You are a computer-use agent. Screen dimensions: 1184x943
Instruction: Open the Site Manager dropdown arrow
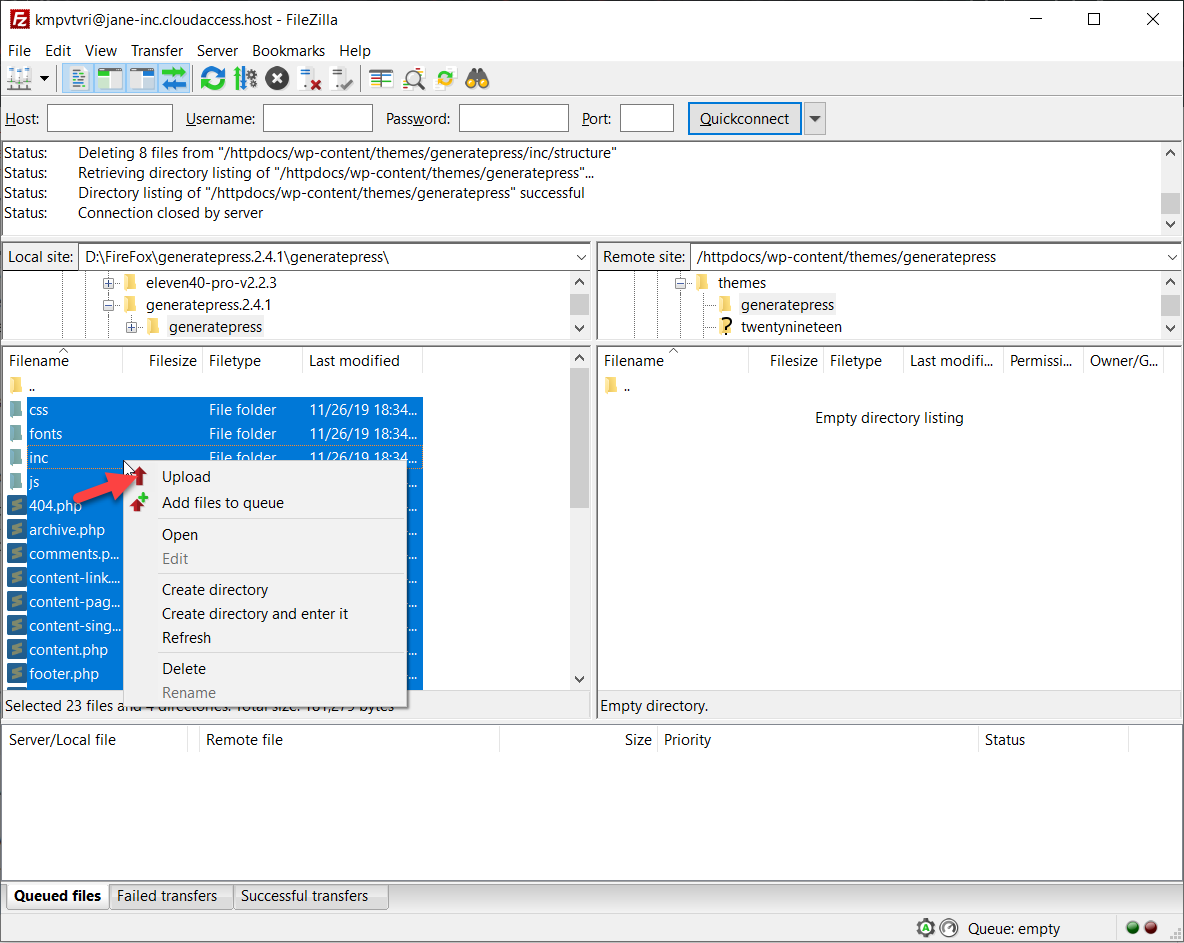45,79
